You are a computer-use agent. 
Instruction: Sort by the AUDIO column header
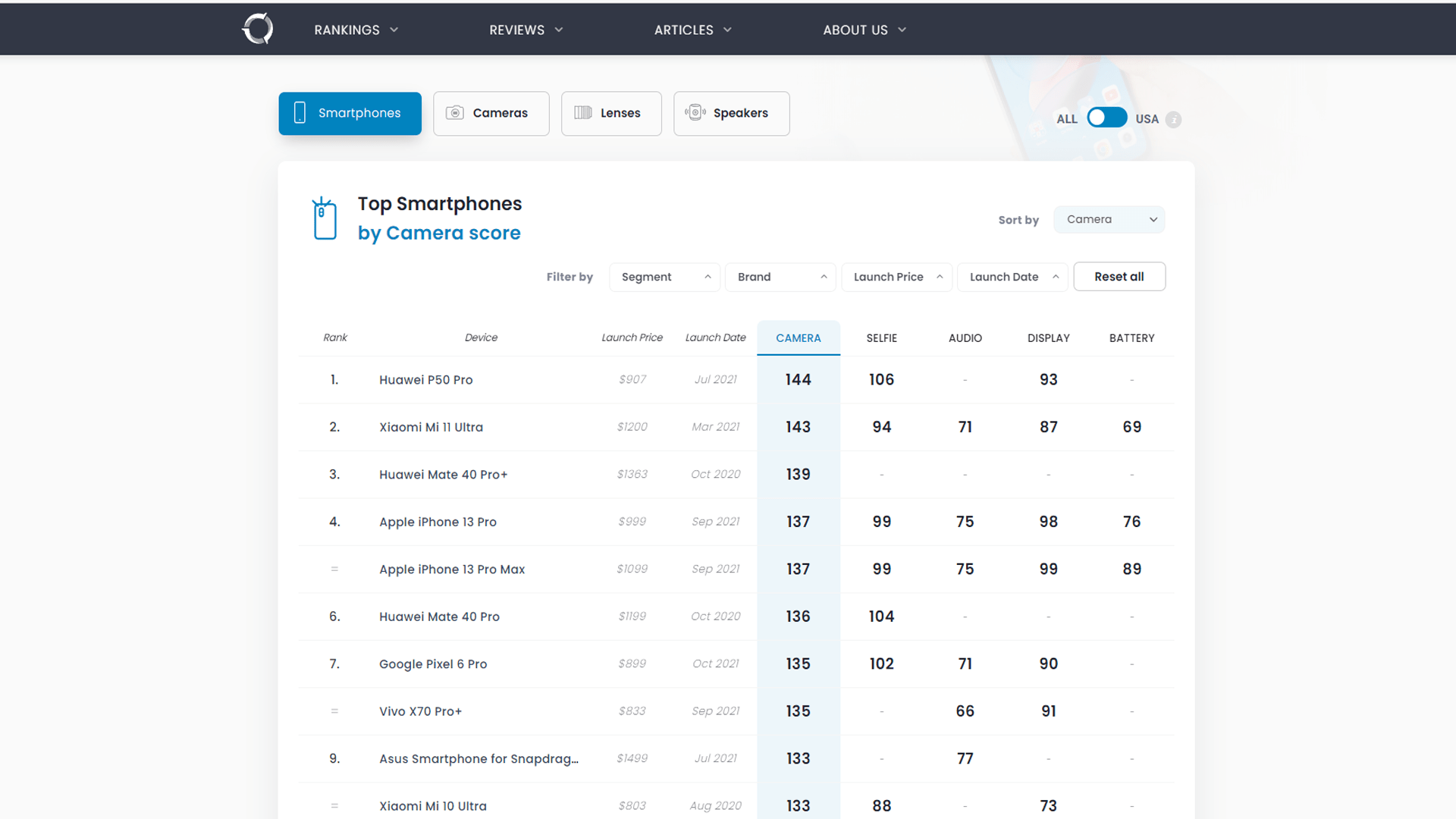[x=965, y=338]
